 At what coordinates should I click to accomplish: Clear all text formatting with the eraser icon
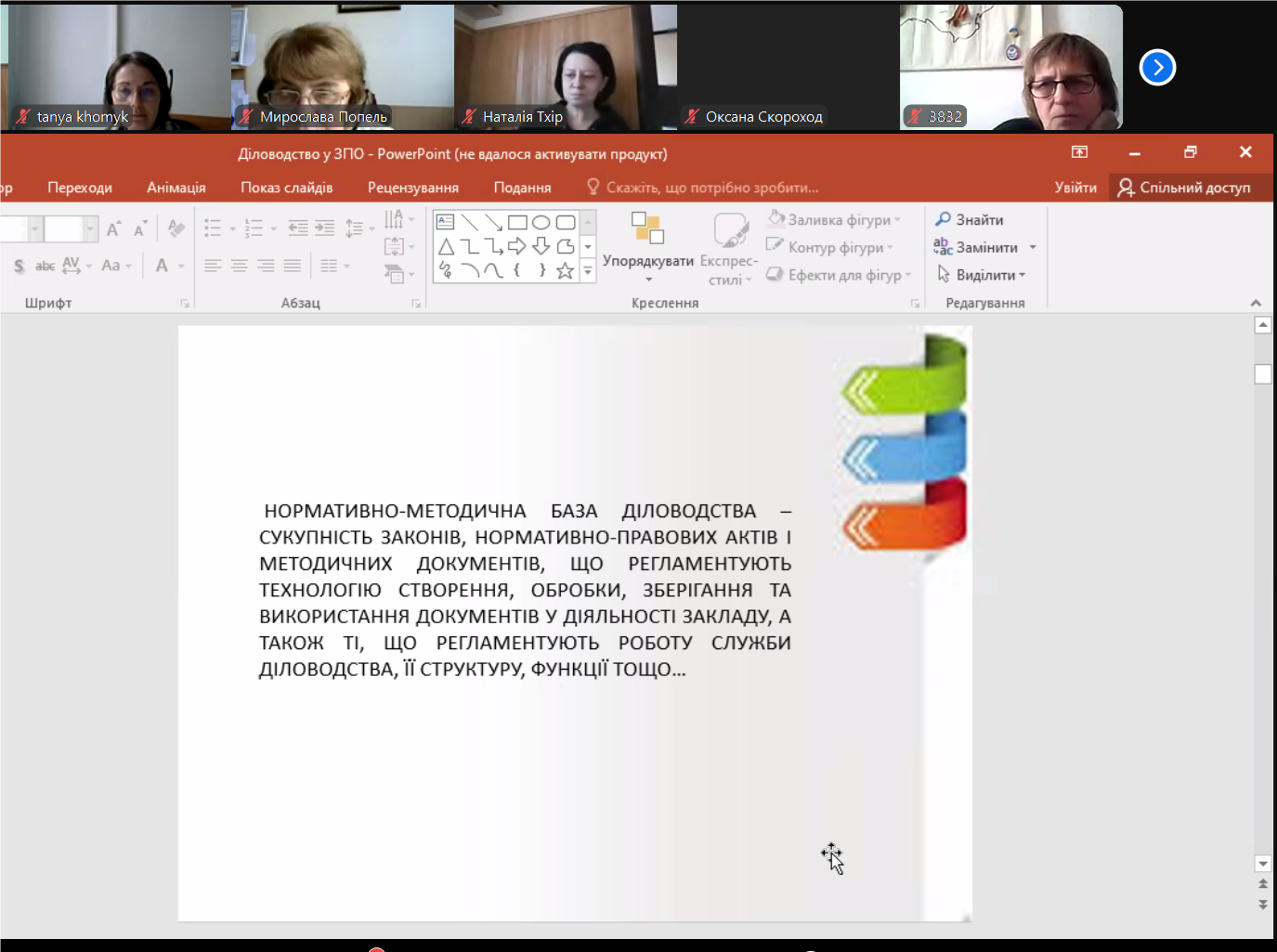176,228
